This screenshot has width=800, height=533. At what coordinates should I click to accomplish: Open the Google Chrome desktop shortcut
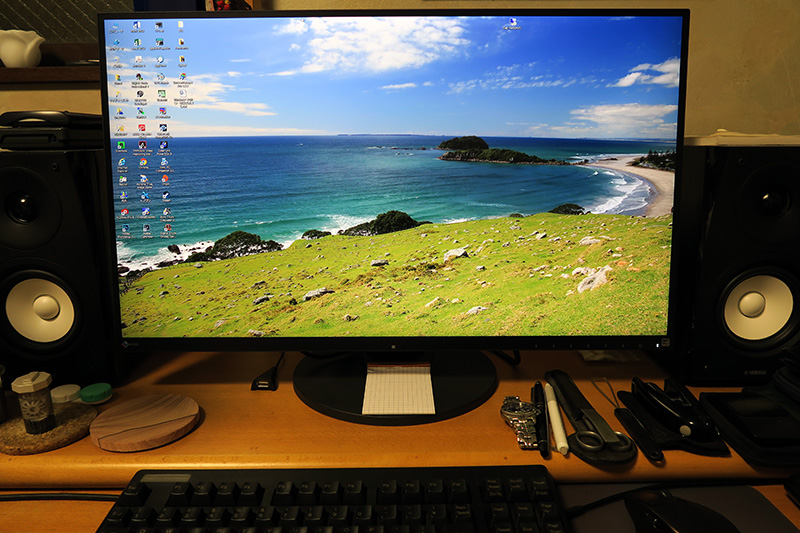(x=143, y=162)
